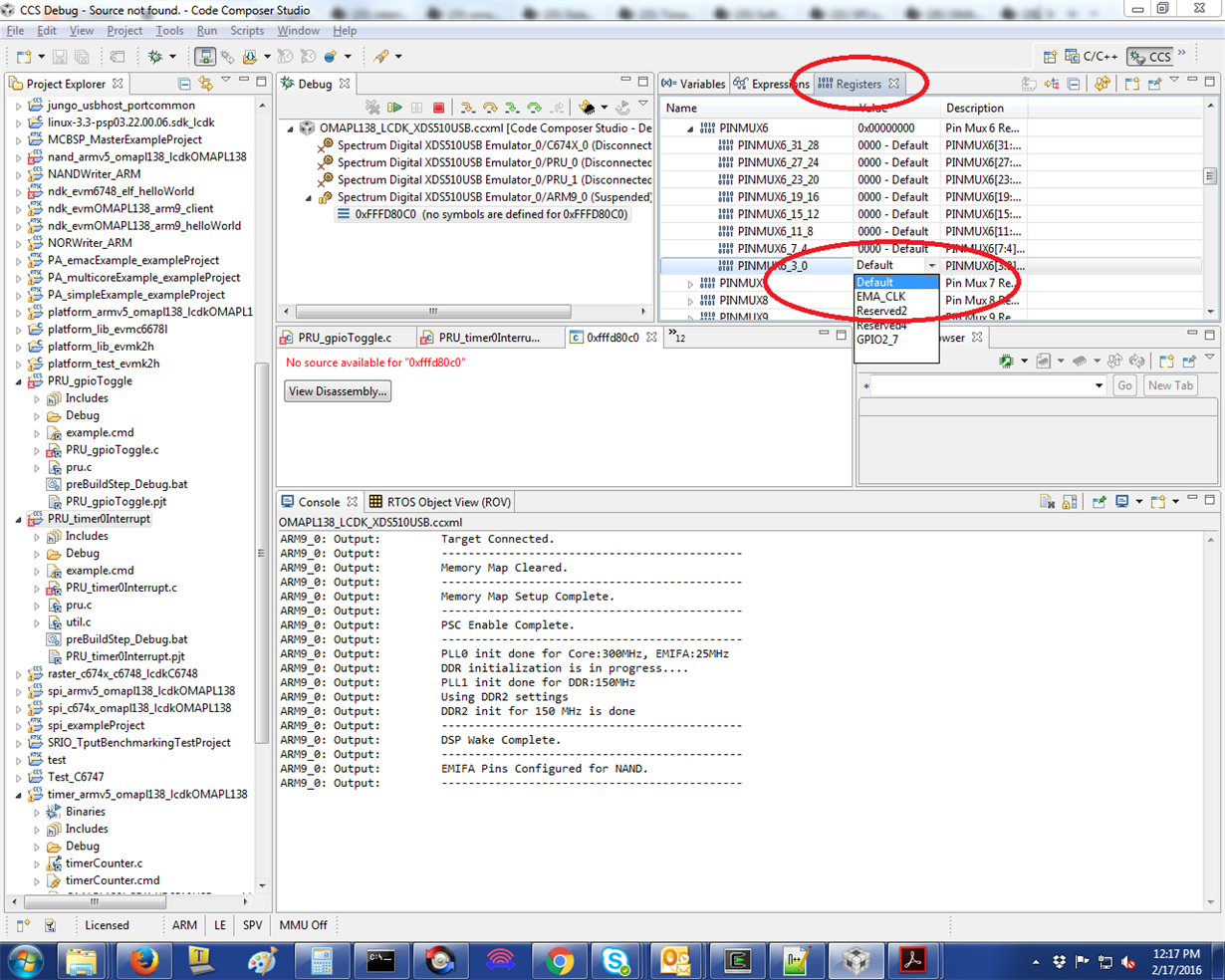Click the green chip icon in memory browser toolbar
This screenshot has width=1225, height=980.
tap(1006, 361)
